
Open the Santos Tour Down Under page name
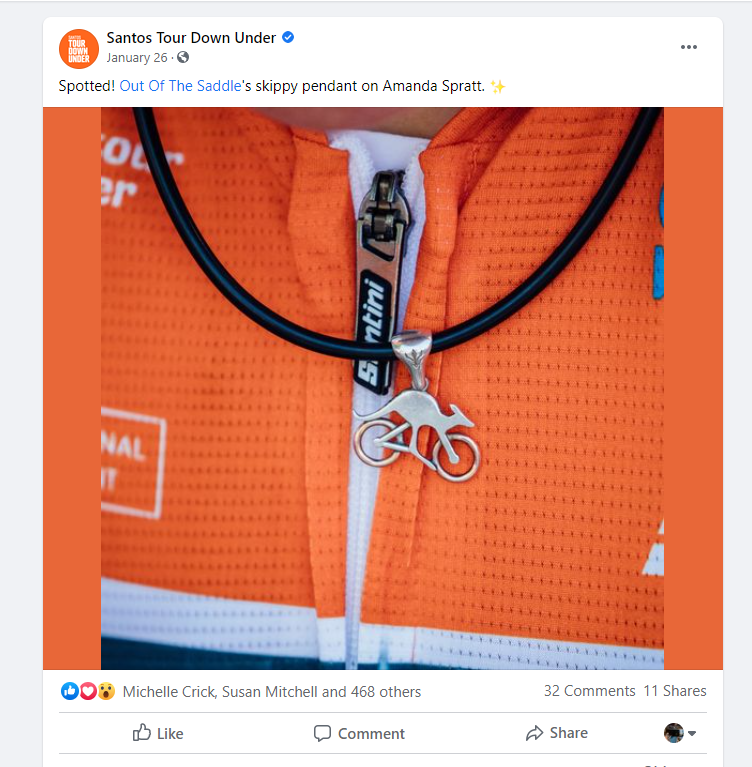pyautogui.click(x=191, y=38)
